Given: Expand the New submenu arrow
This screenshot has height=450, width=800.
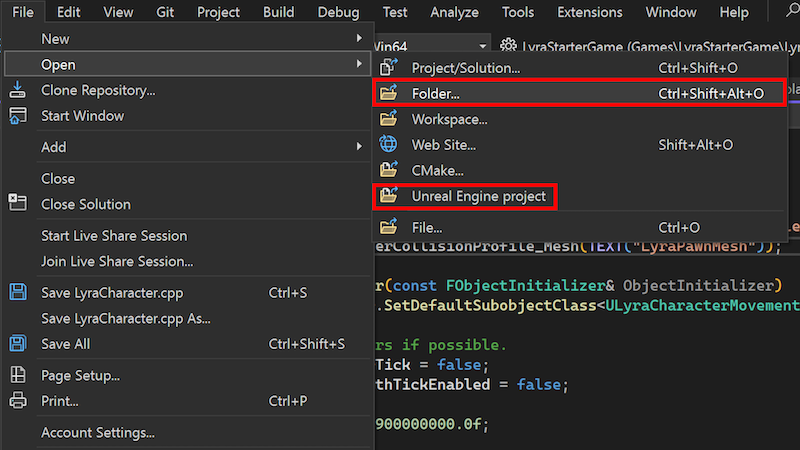Looking at the screenshot, I should point(359,38).
